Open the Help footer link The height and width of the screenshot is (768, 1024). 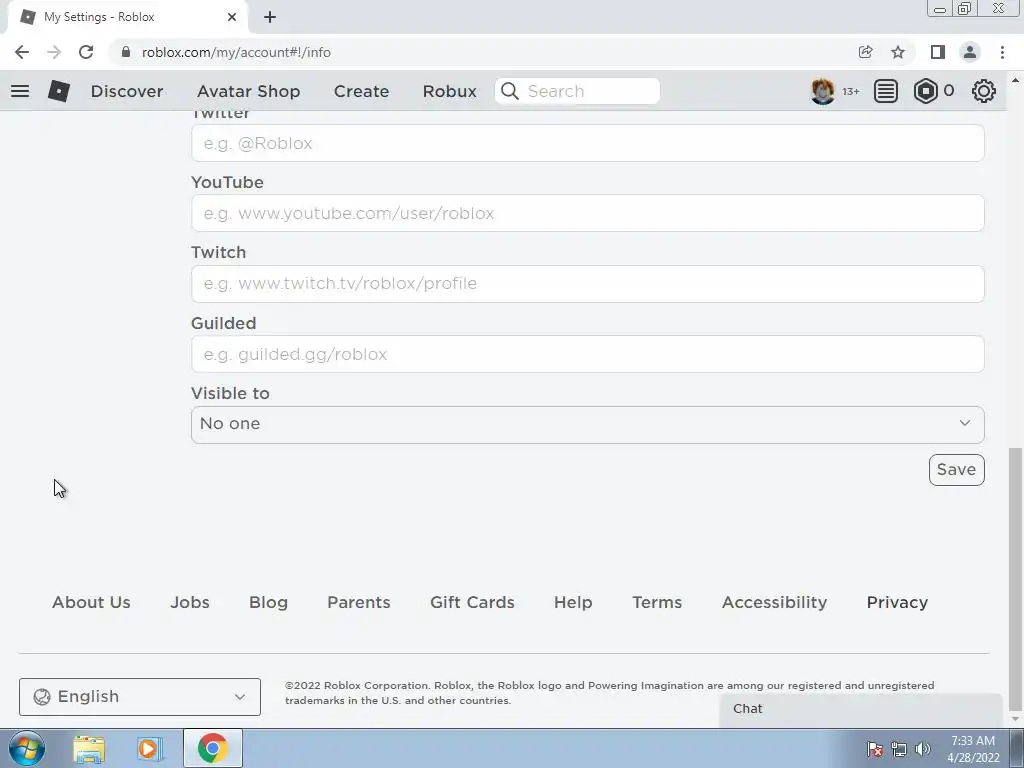pyautogui.click(x=573, y=602)
